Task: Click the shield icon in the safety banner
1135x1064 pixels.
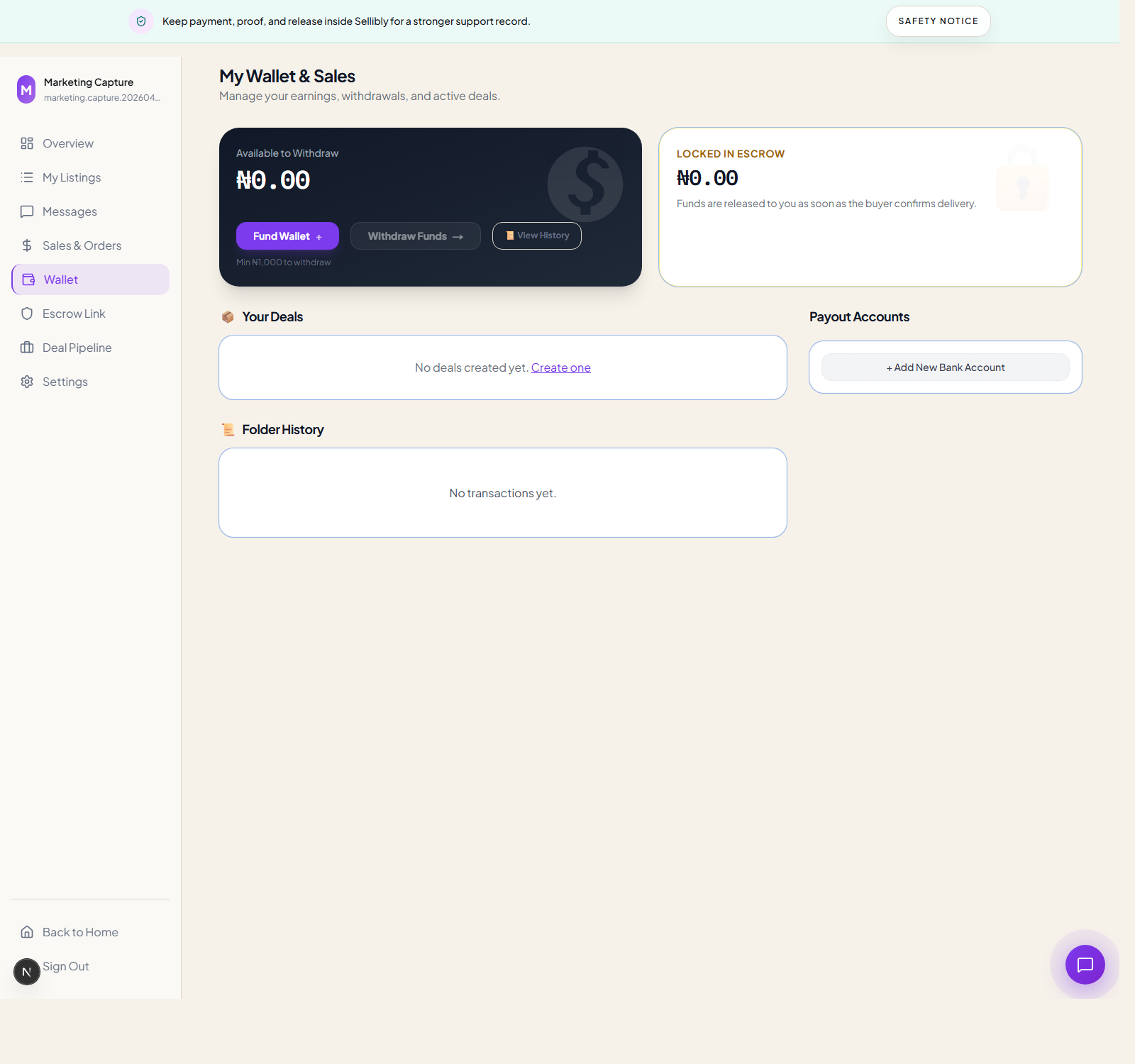Action: pos(141,21)
